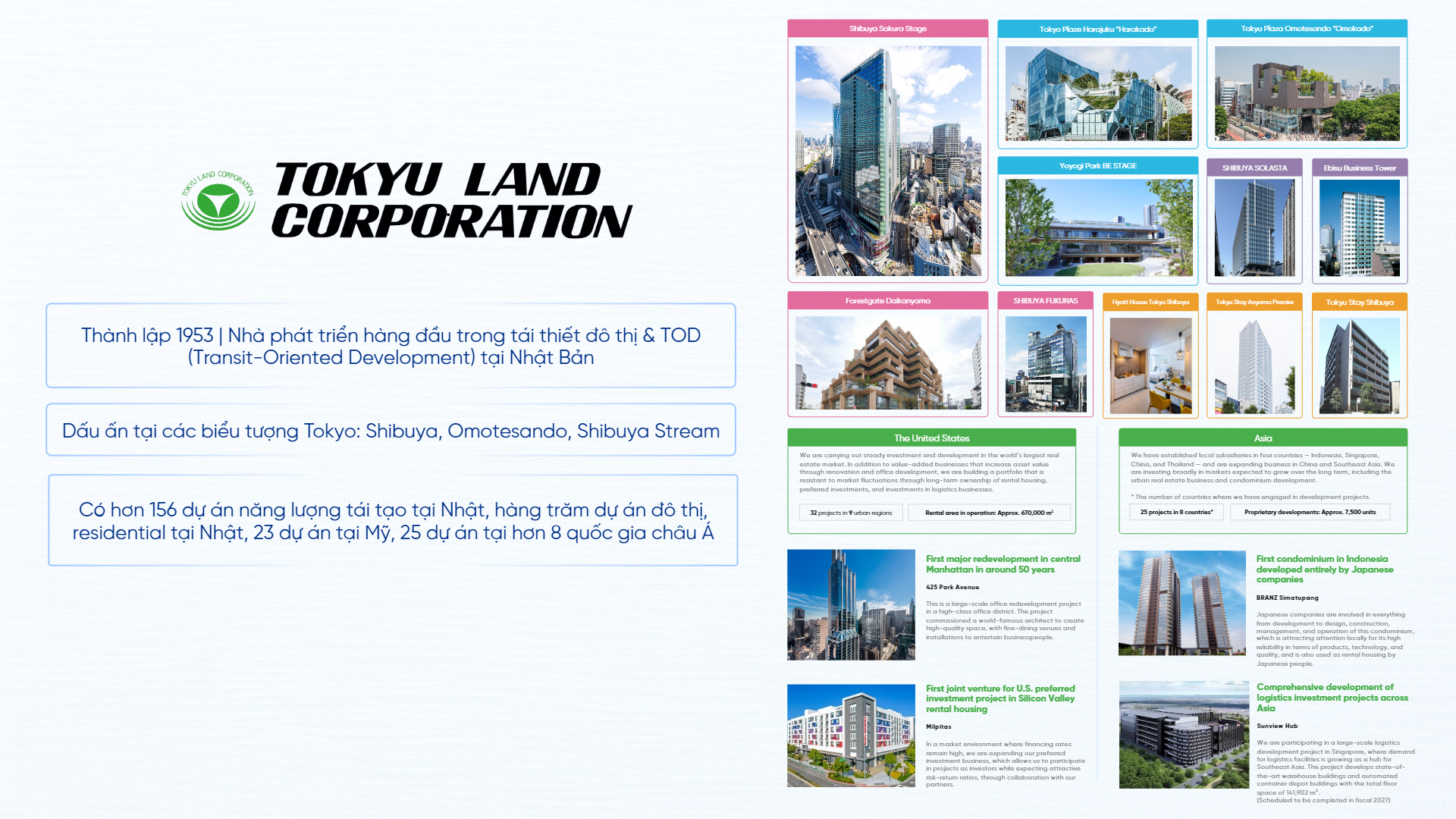Click the "Forestgate Daikanyama" label
1456x819 pixels.
pos(888,301)
